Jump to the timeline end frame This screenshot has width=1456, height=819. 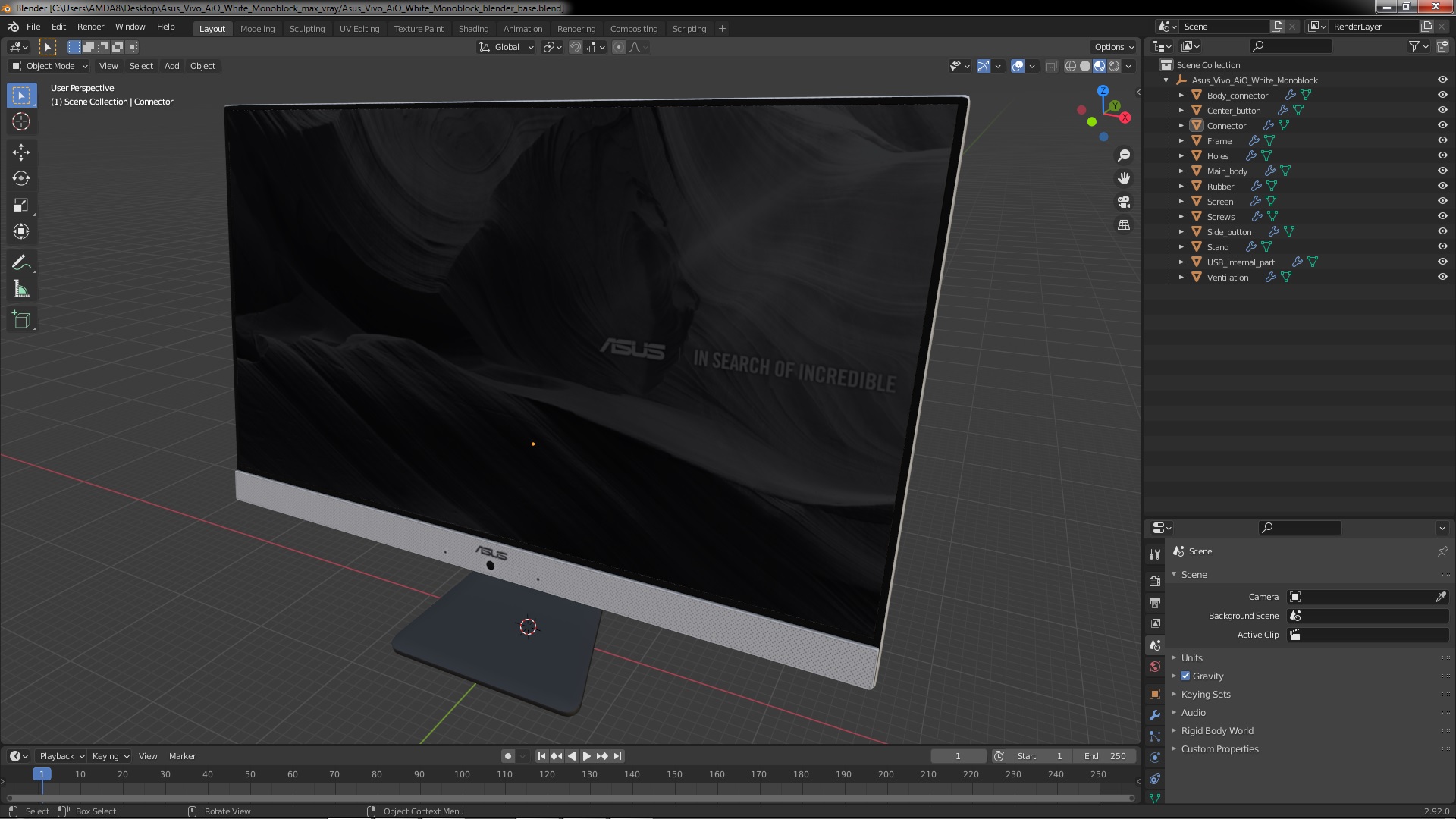pyautogui.click(x=618, y=756)
